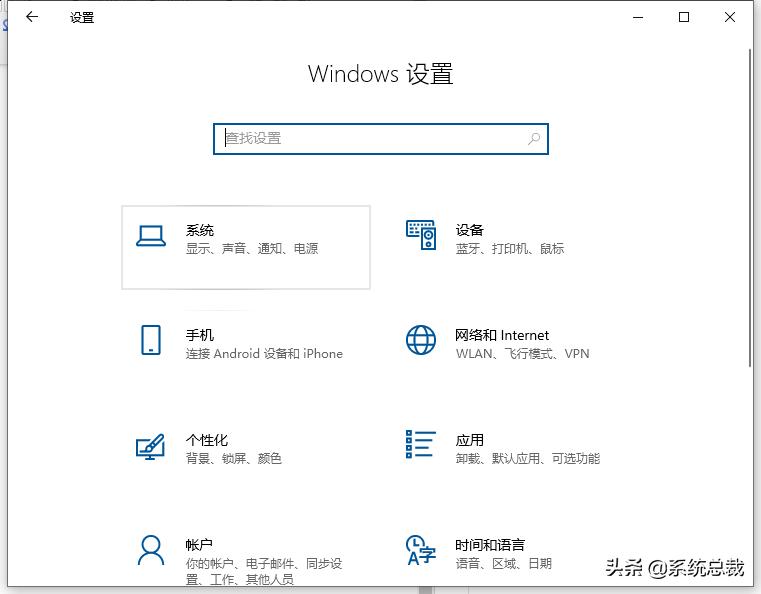Click the text 你的帐户、电子邮件、同步设置
This screenshot has width=761, height=594.
[x=264, y=571]
